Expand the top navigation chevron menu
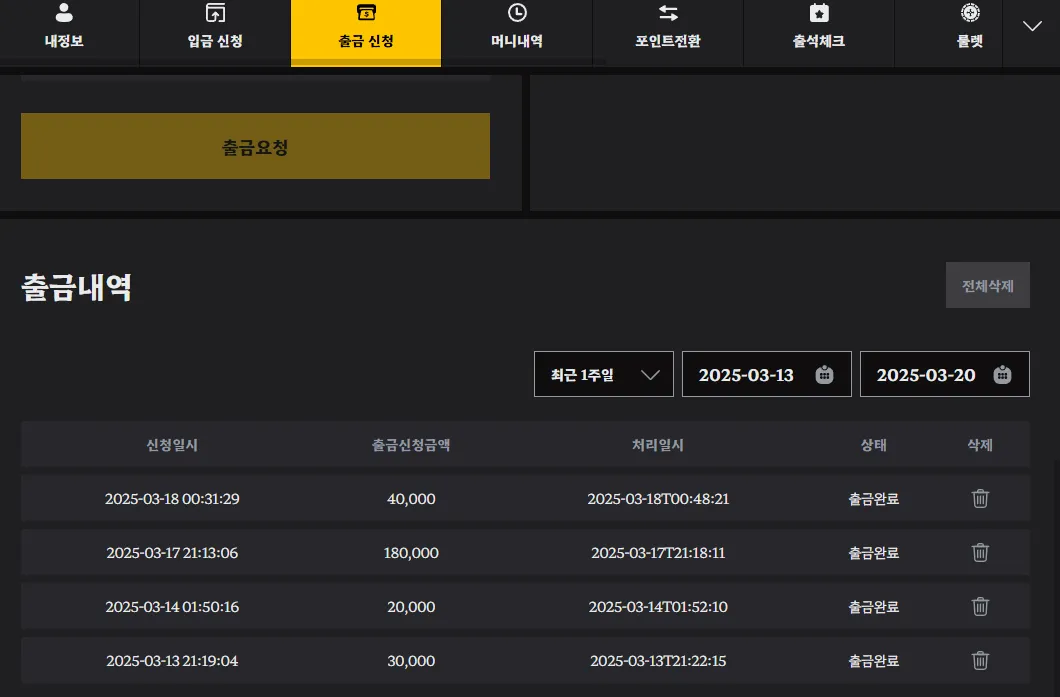The height and width of the screenshot is (697, 1060). point(1032,27)
